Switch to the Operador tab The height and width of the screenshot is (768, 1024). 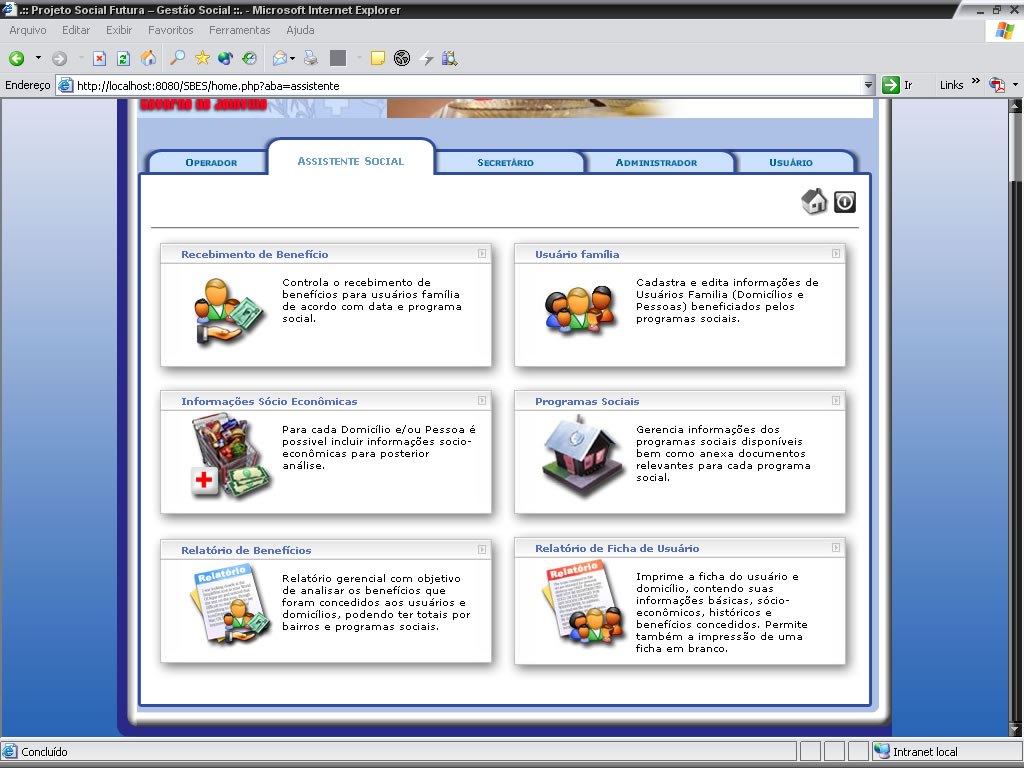(x=211, y=162)
